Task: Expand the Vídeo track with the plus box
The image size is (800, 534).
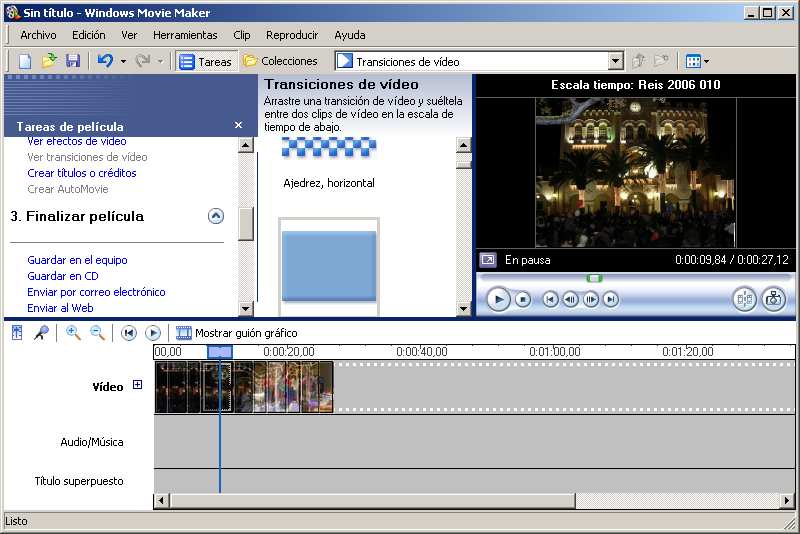Action: click(x=138, y=386)
